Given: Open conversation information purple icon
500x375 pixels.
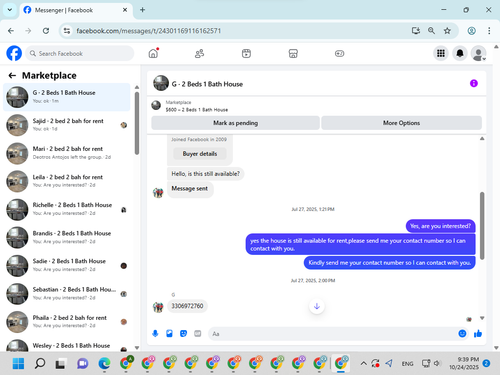Looking at the screenshot, I should pyautogui.click(x=474, y=83).
